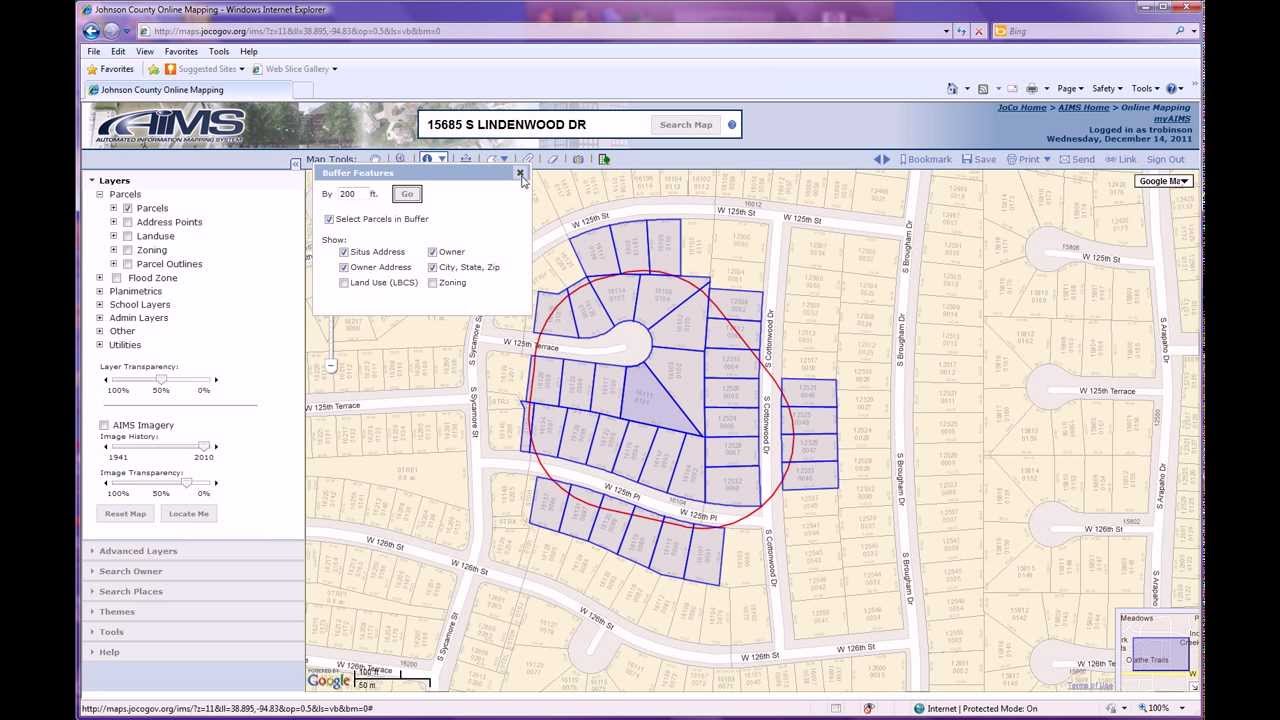The width and height of the screenshot is (1280, 720).
Task: Expand the School Layers group
Action: pos(100,304)
